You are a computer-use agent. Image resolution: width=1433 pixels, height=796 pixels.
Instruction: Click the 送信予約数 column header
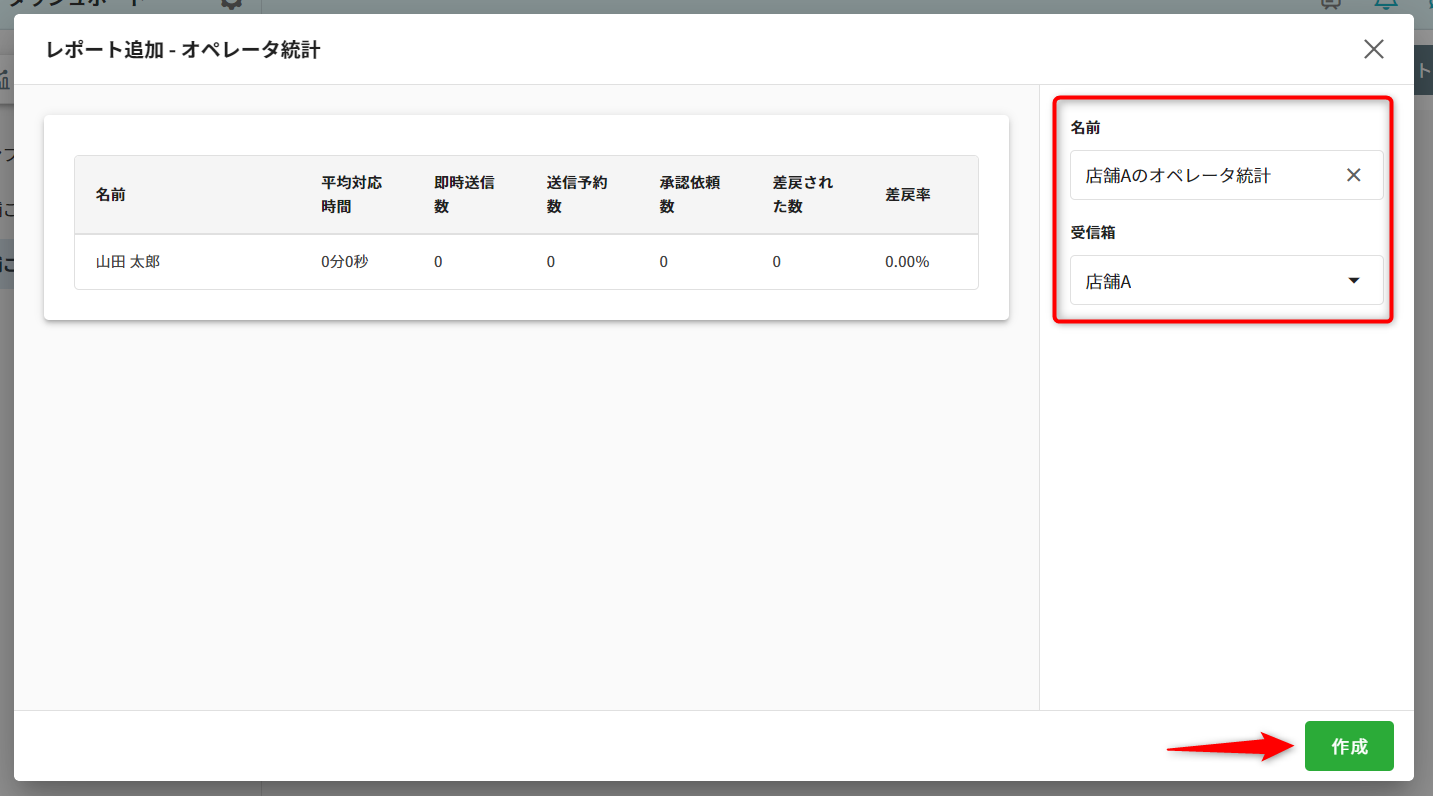point(577,195)
